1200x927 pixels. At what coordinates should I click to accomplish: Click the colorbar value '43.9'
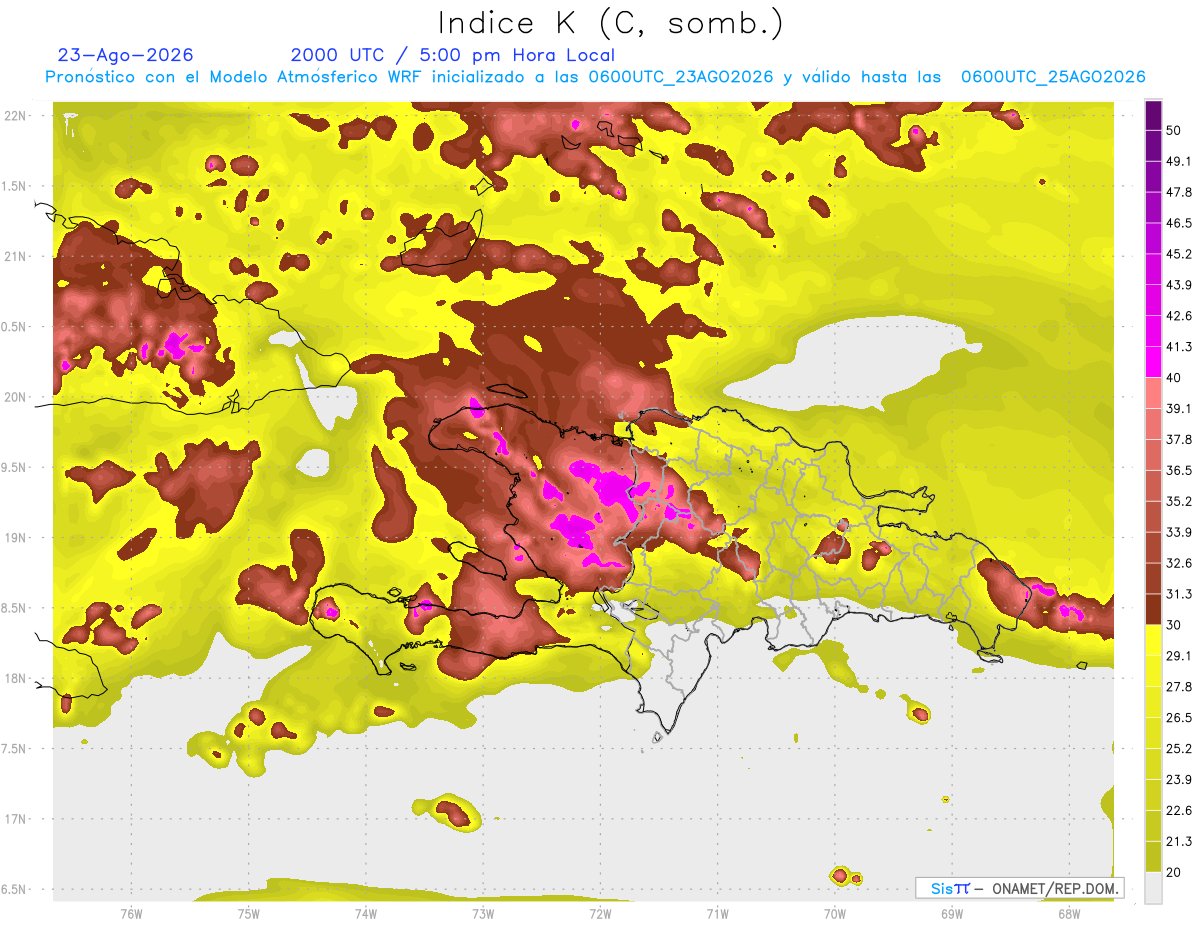click(x=1178, y=285)
